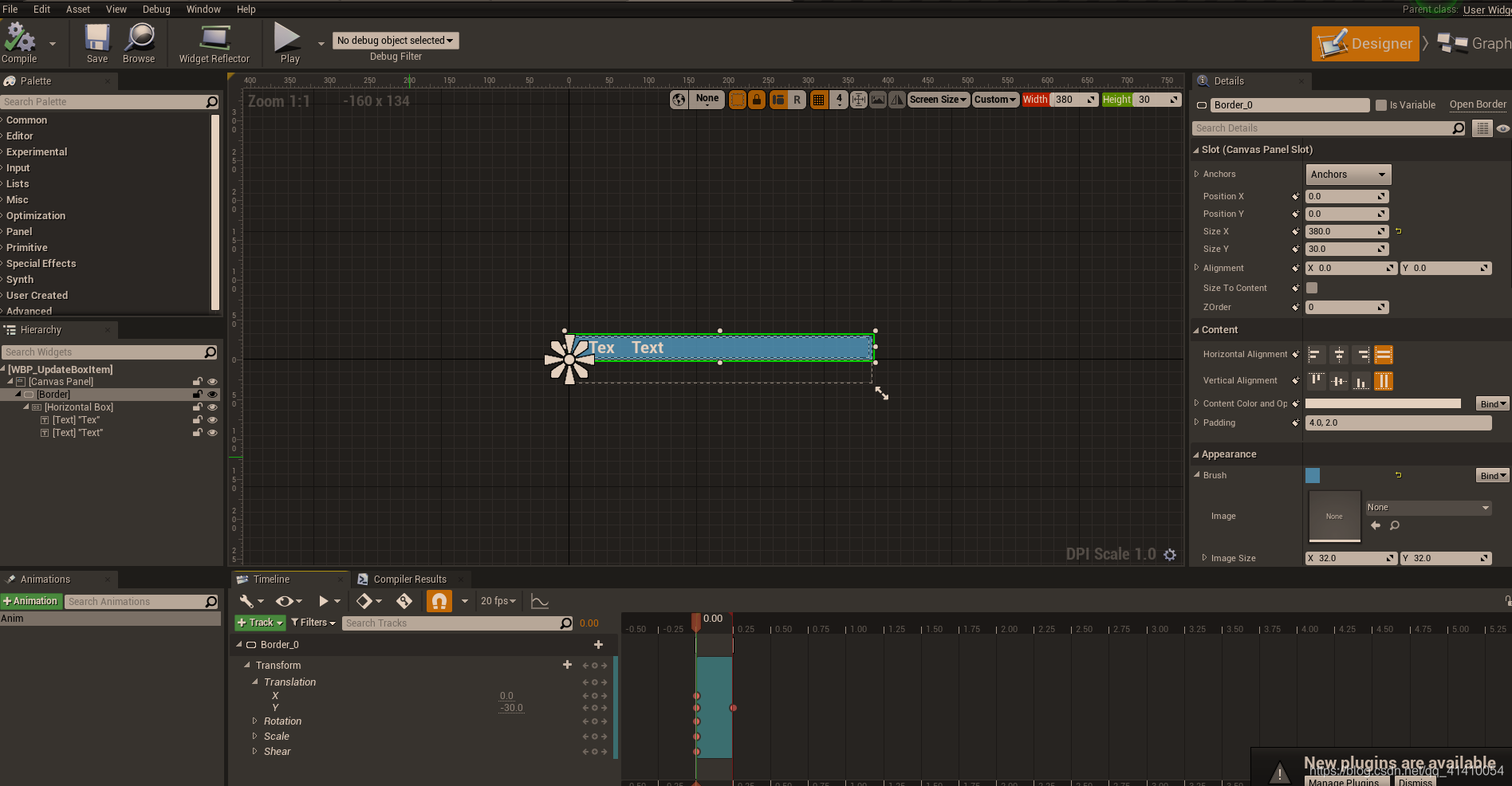Click the Compile icon

pos(19,38)
